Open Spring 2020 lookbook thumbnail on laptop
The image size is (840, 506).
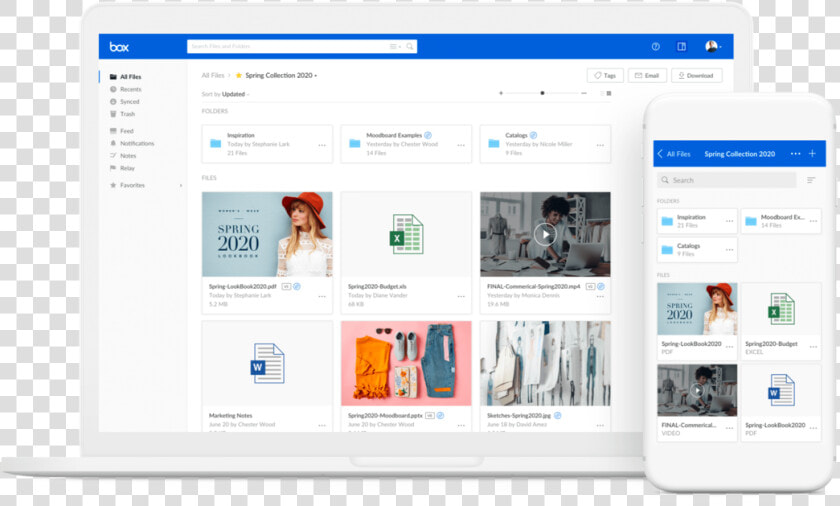[x=267, y=235]
